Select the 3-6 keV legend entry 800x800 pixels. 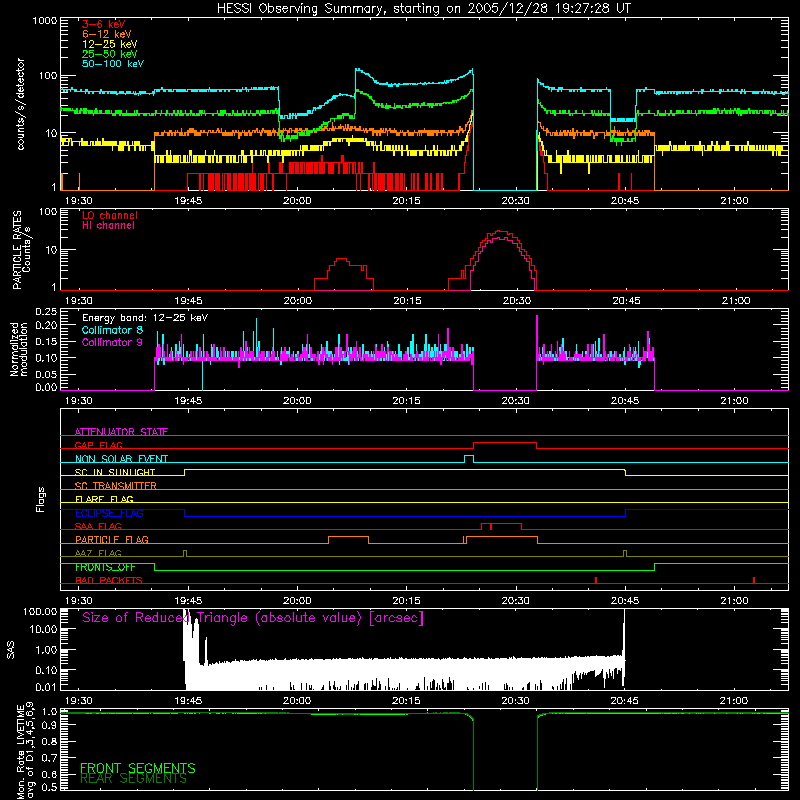(x=103, y=24)
